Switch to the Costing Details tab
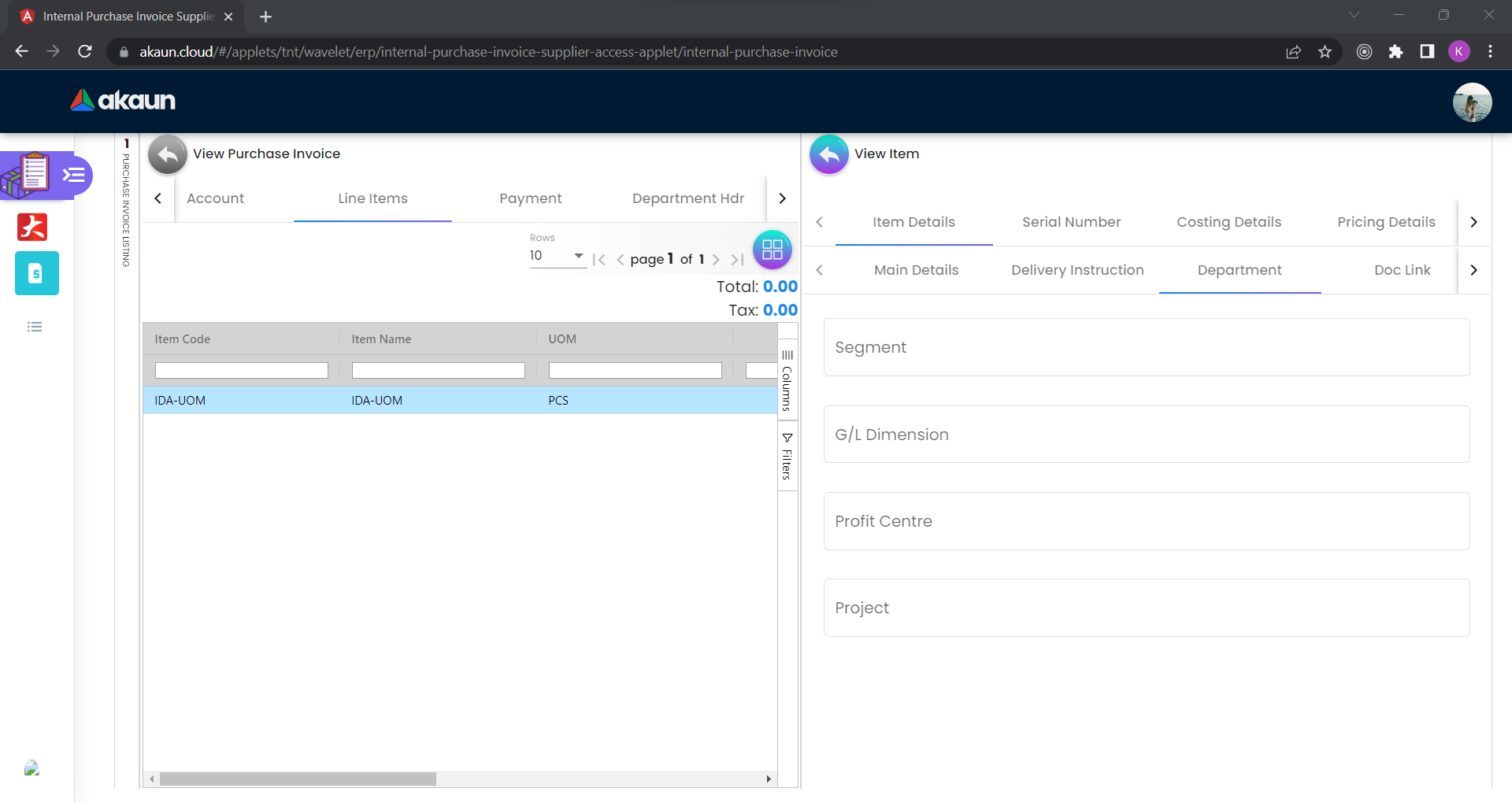 (x=1228, y=222)
